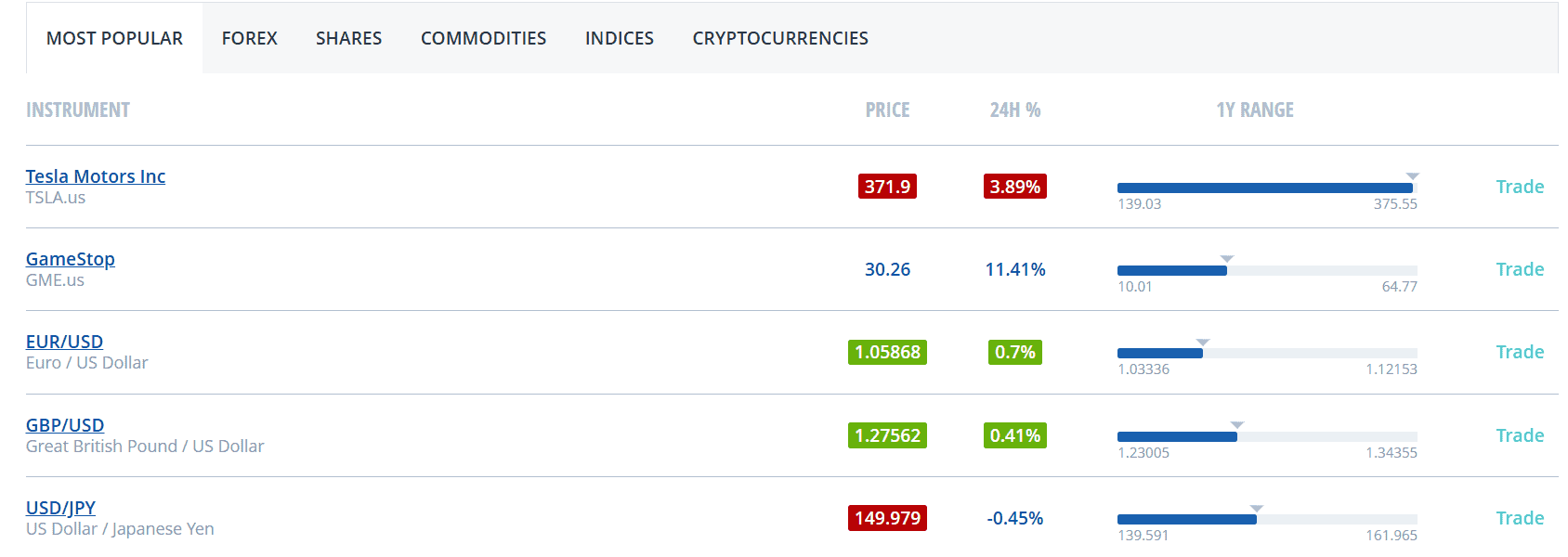Image resolution: width=1568 pixels, height=557 pixels.
Task: Click the Tesla range marker triangle
Action: (1413, 175)
